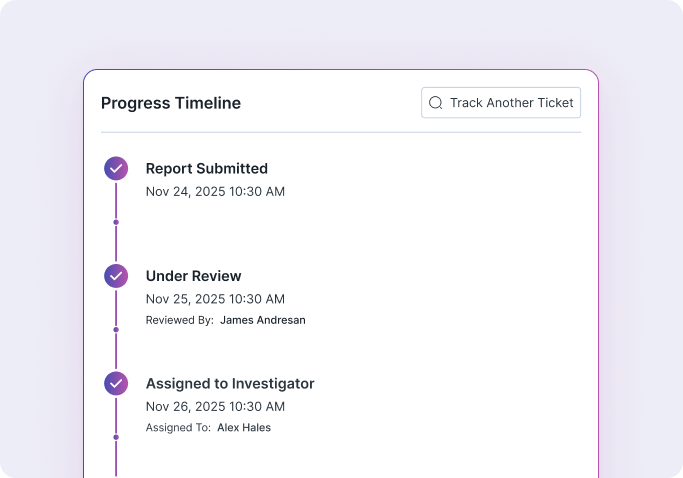Click reviewer name James Andresan
The image size is (683, 478).
coord(263,321)
